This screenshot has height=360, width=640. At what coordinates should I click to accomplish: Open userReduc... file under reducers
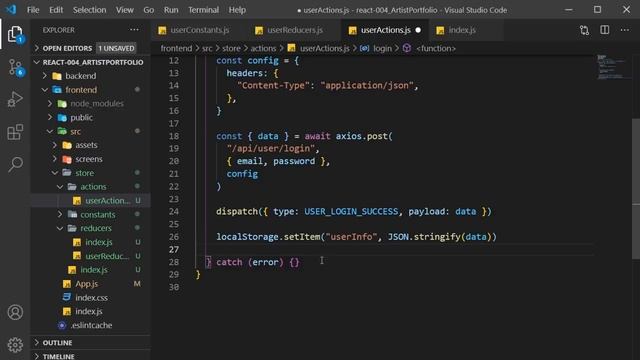(91, 256)
